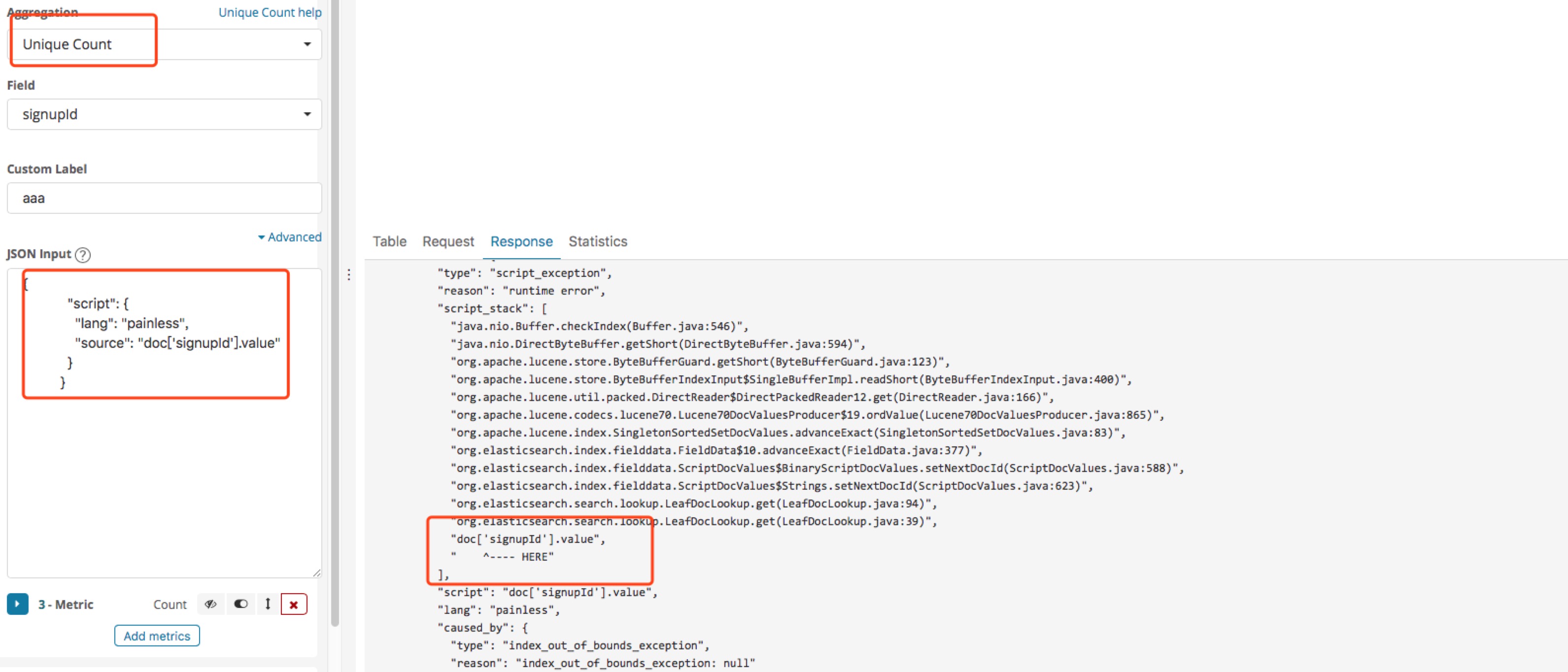Click the Unique Count help link
This screenshot has height=672, width=1568.
(x=270, y=12)
